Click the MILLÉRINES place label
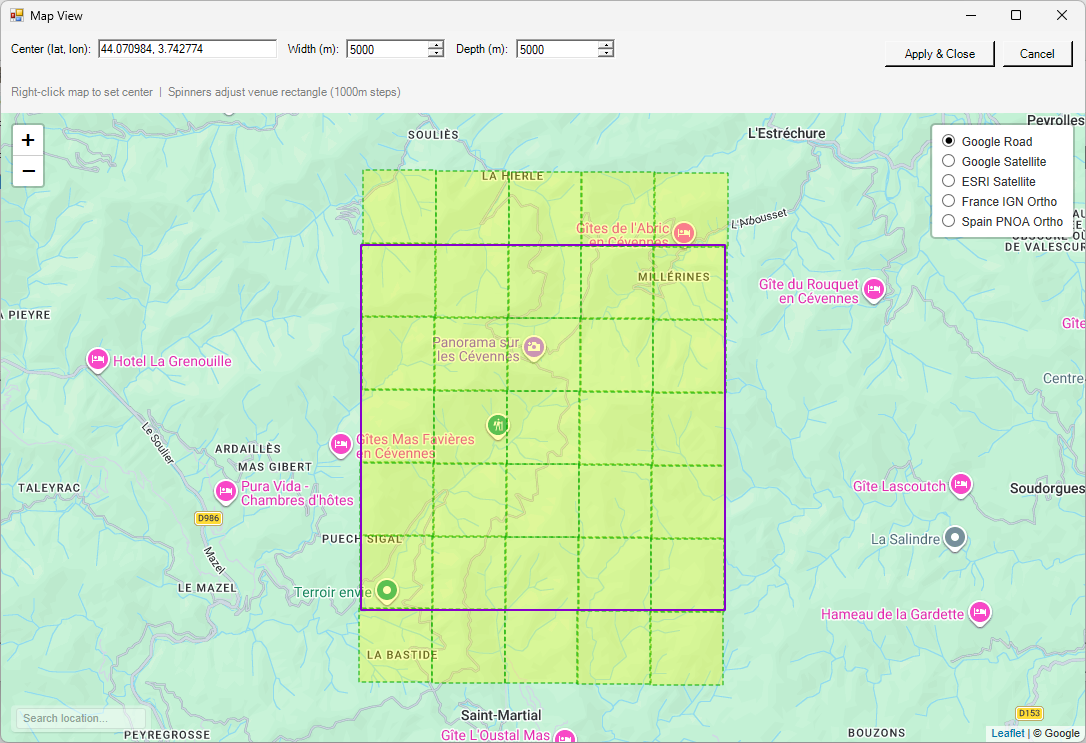The width and height of the screenshot is (1086, 743). tap(673, 276)
